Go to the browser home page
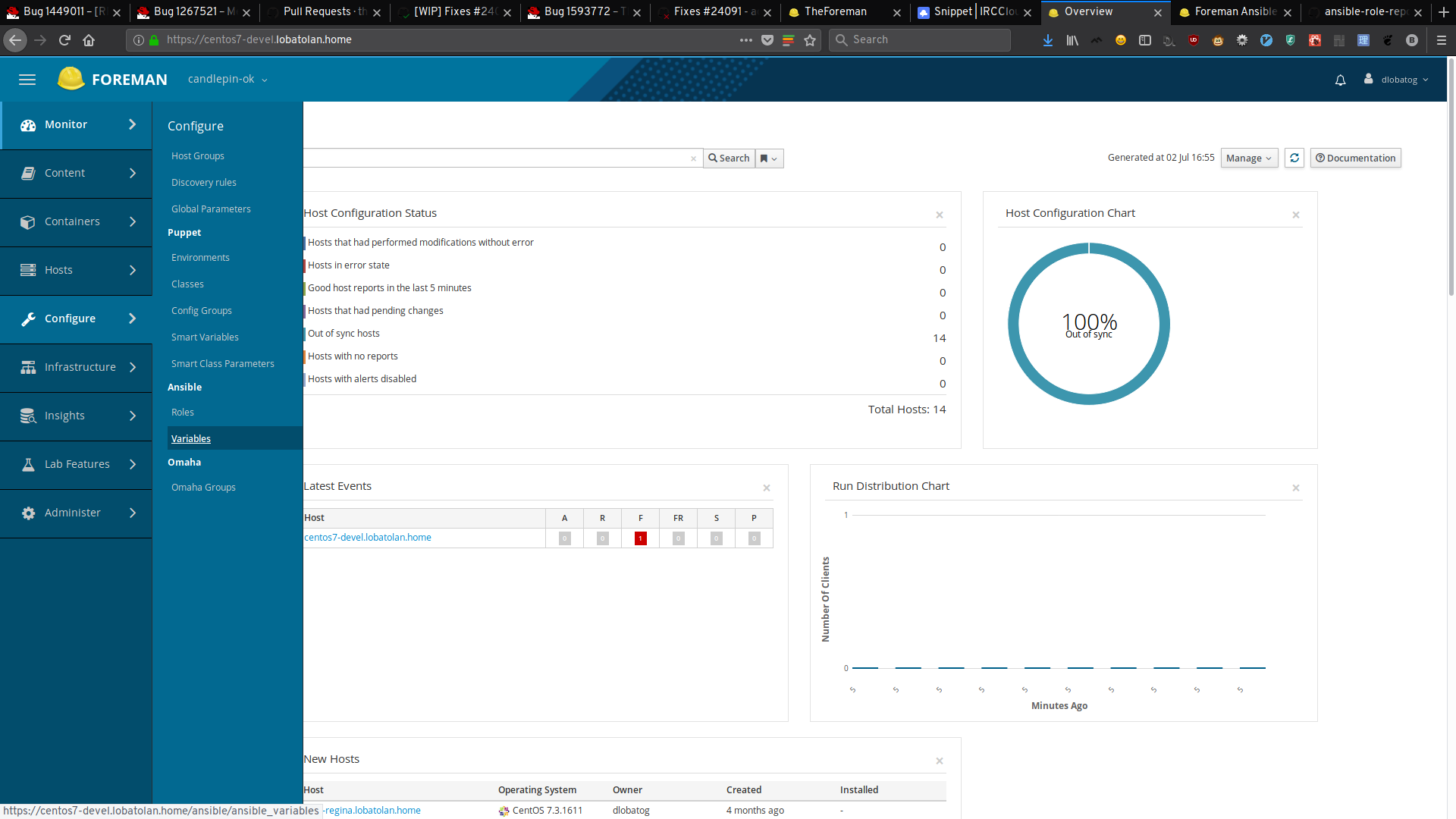The width and height of the screenshot is (1456, 819). pyautogui.click(x=89, y=40)
